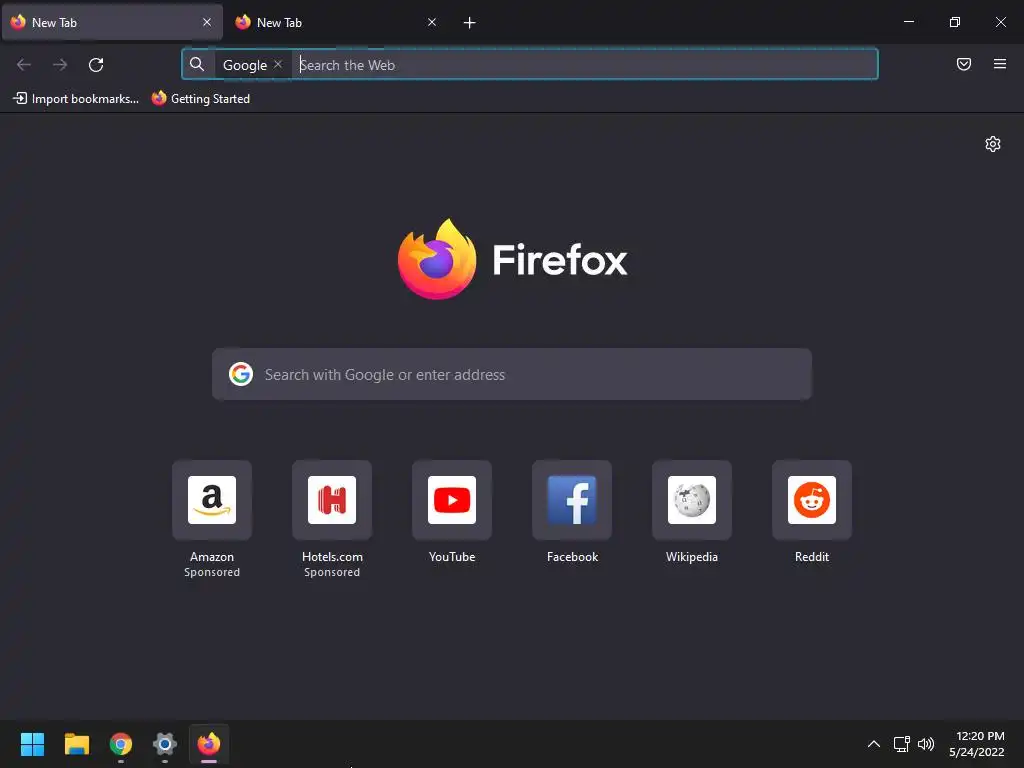
Task: Reload the current page
Action: pos(96,65)
